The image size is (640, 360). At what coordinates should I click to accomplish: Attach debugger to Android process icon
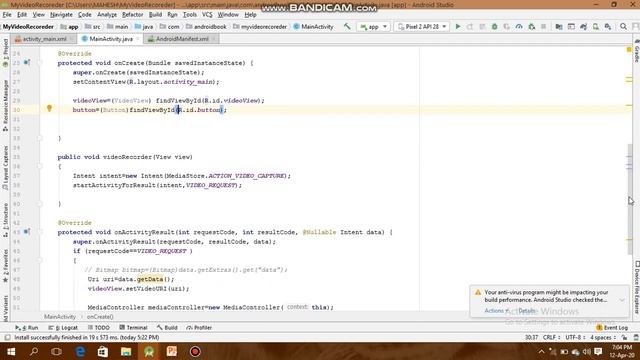point(531,27)
